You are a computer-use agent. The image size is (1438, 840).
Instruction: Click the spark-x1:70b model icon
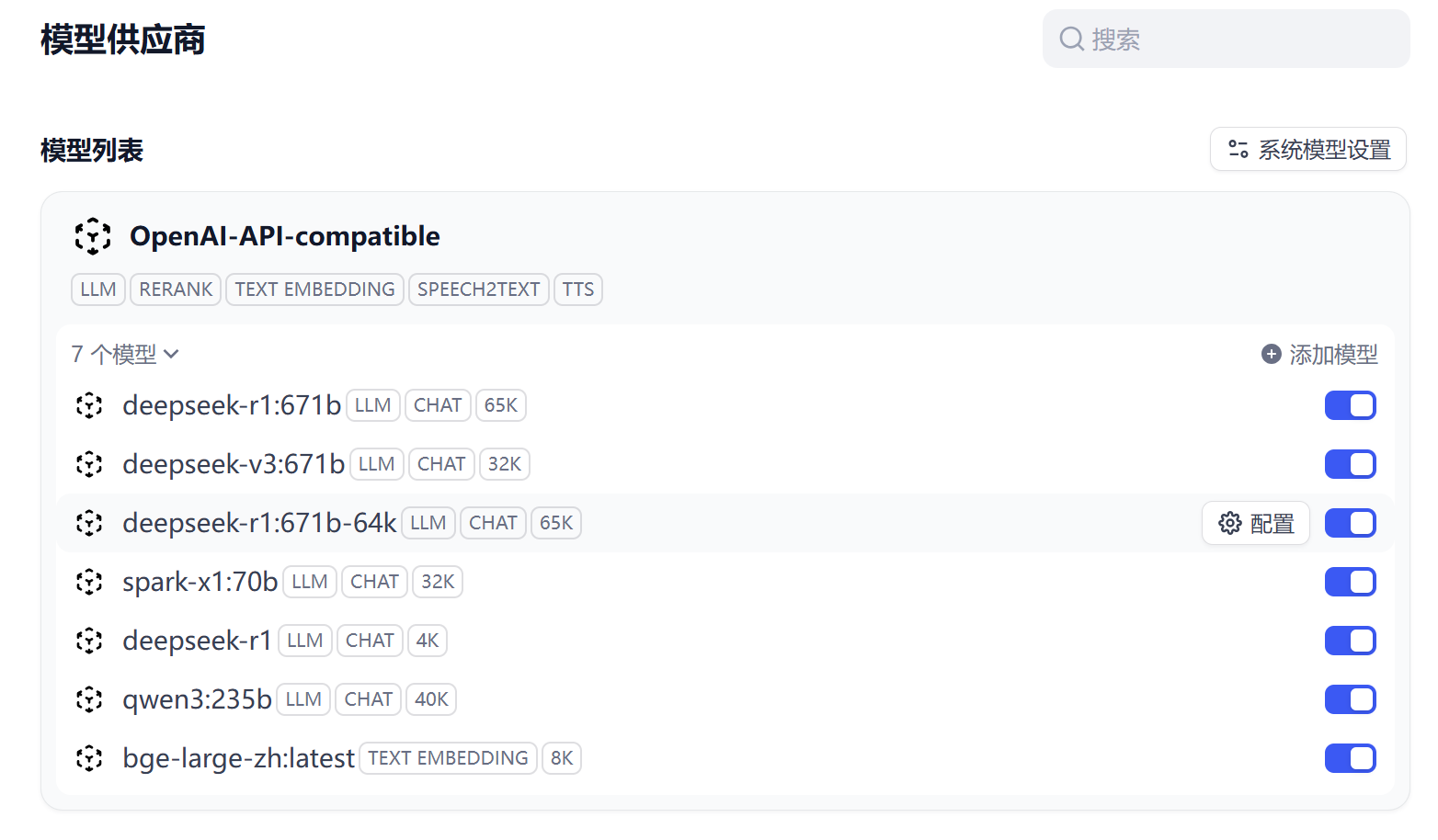tap(89, 582)
